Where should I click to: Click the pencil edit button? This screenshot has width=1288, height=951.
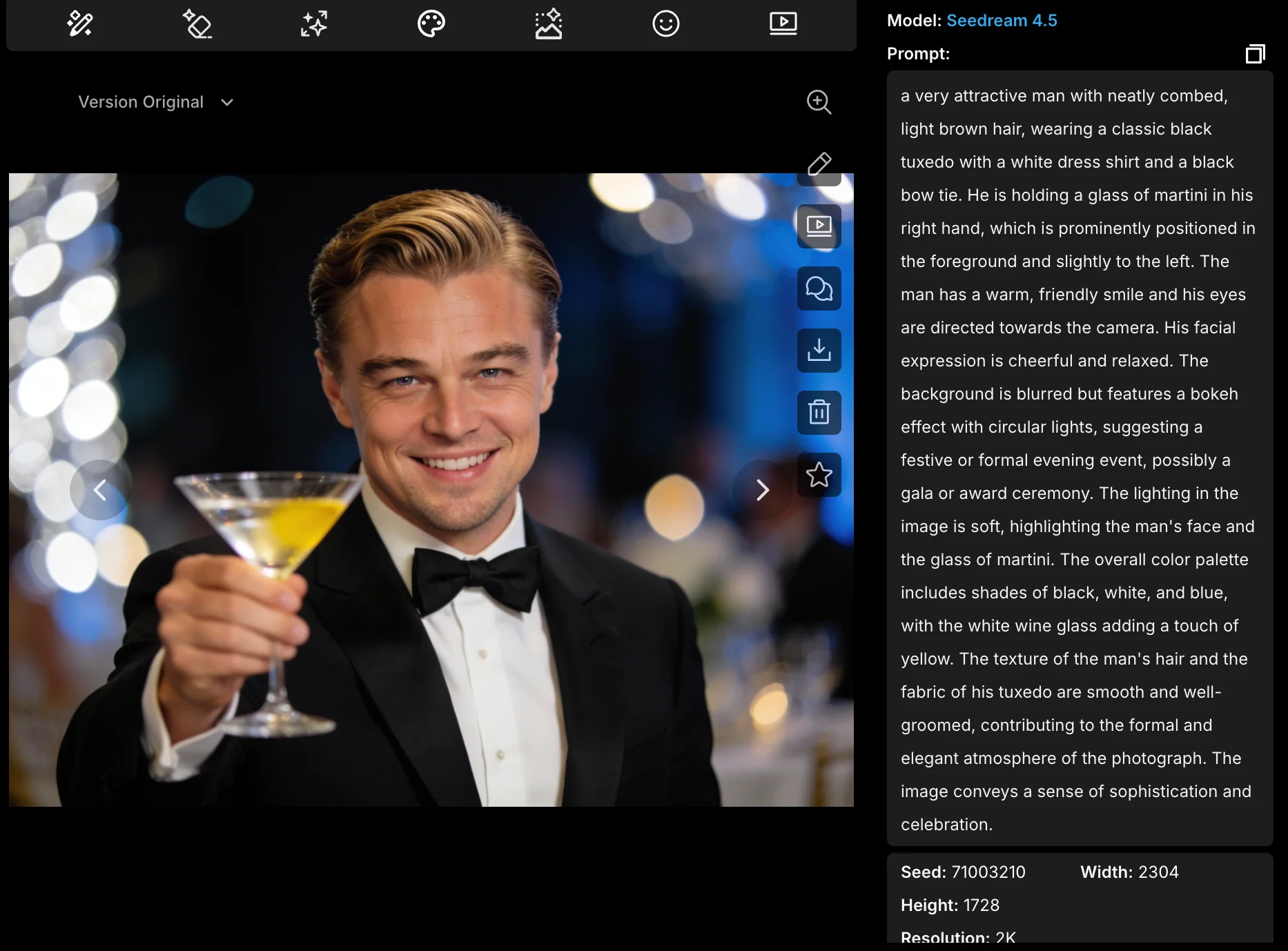(819, 165)
